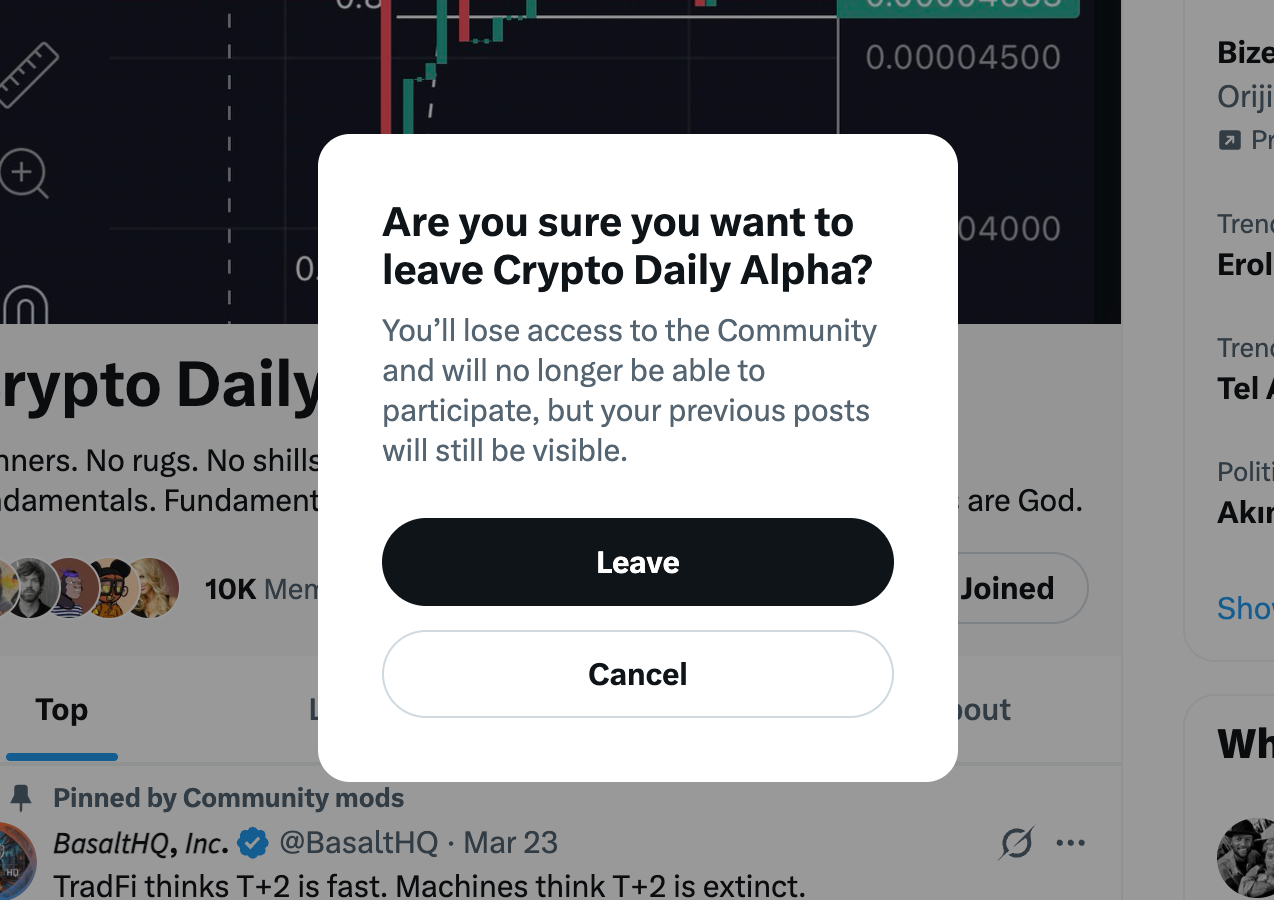Click the Mar 23 post timestamp

click(509, 843)
